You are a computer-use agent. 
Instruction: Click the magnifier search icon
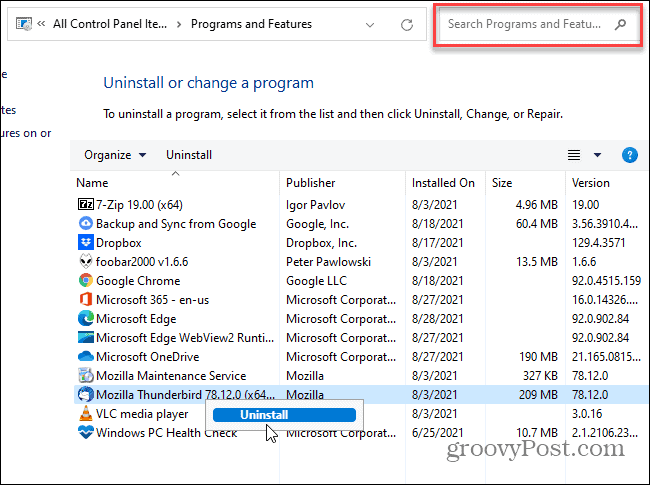[620, 24]
